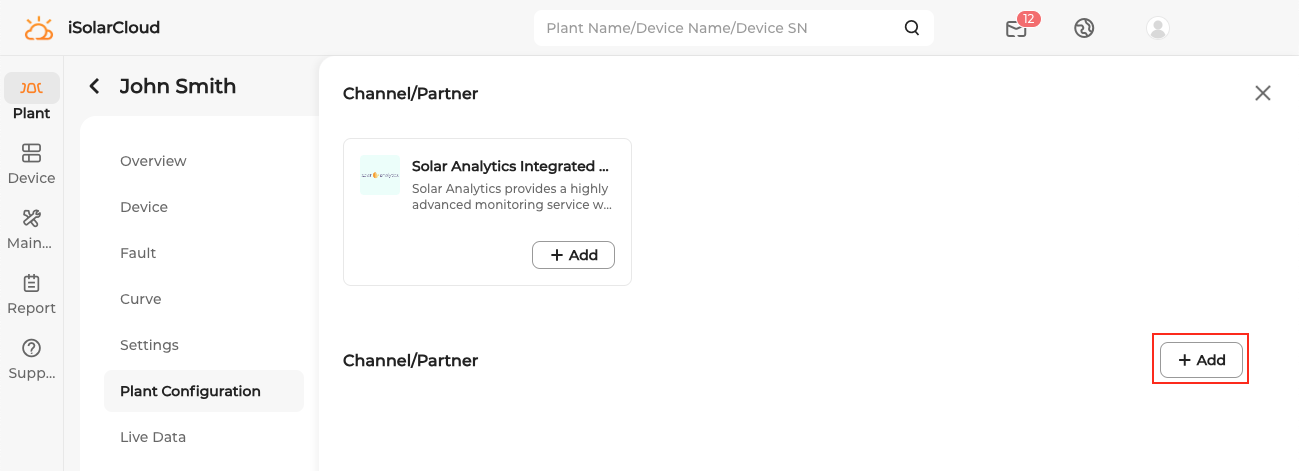Open the Report sidebar icon

pyautogui.click(x=31, y=294)
